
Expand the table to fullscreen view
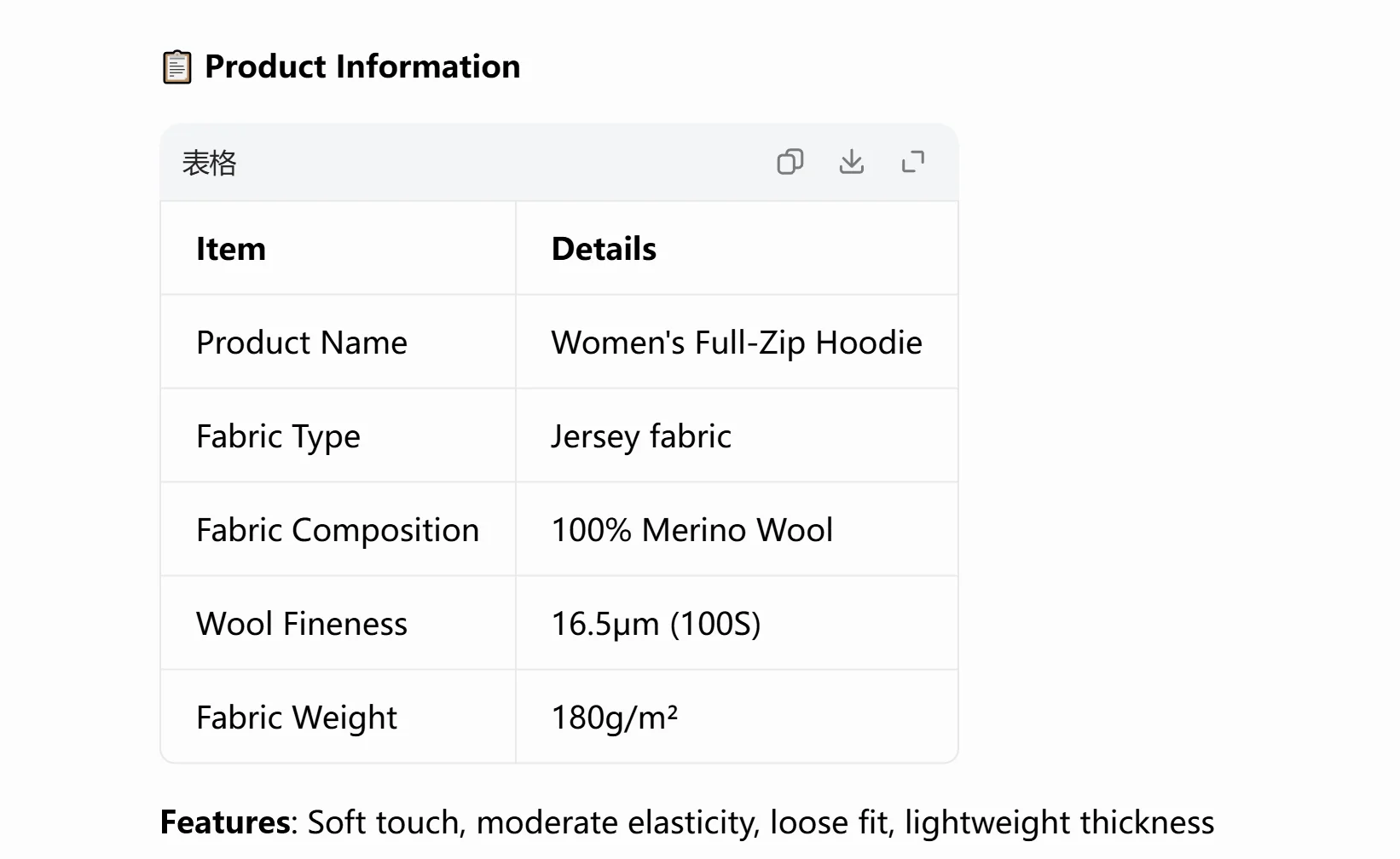click(x=913, y=162)
